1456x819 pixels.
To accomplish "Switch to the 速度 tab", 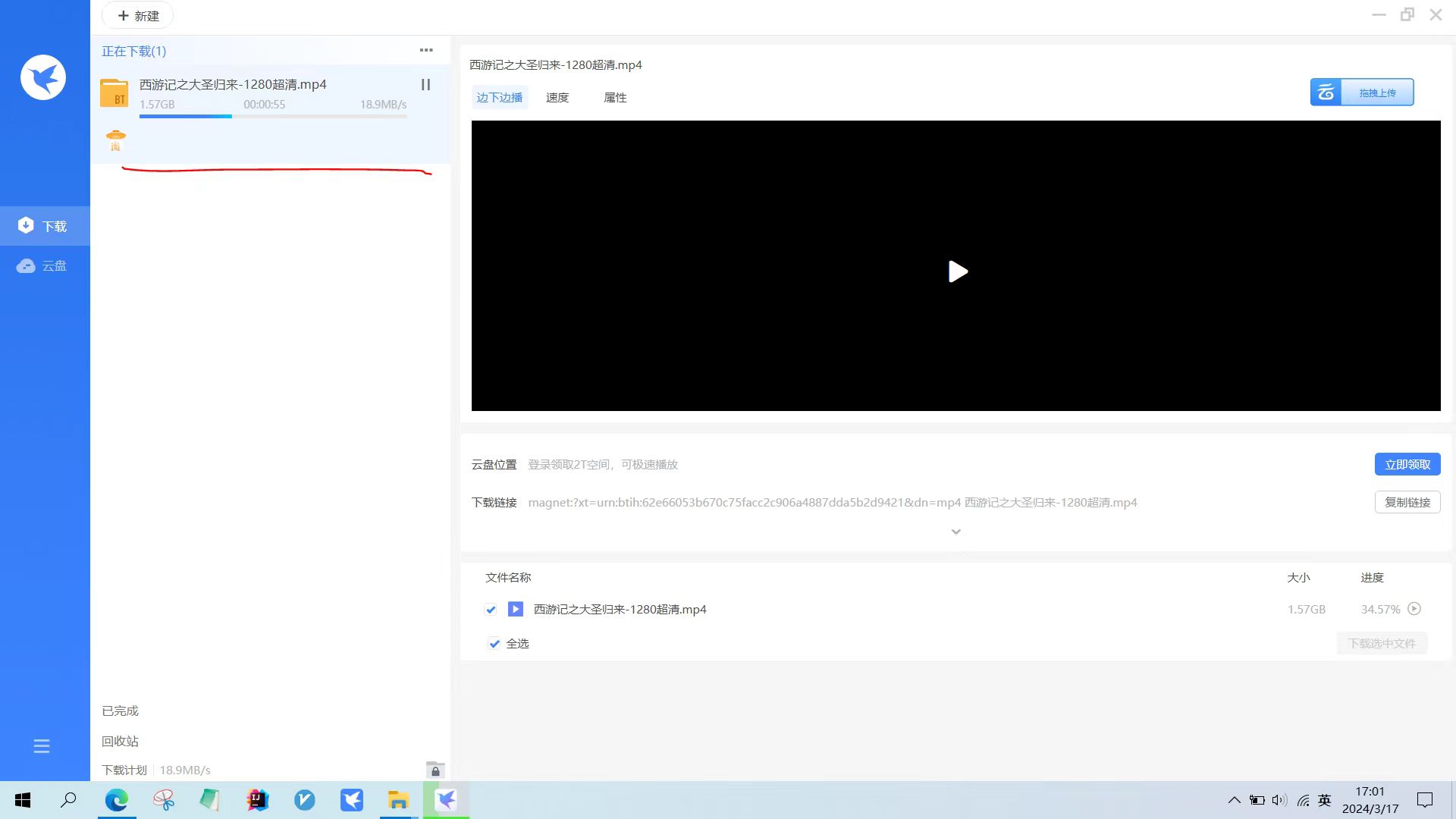I will point(557,97).
